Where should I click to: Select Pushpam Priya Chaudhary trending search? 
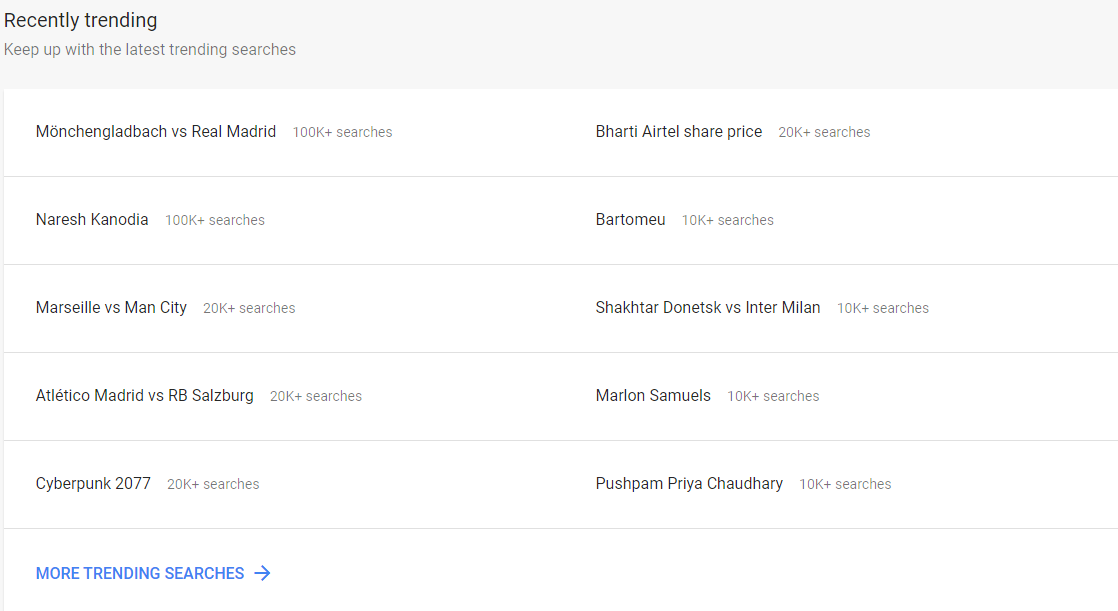point(689,483)
